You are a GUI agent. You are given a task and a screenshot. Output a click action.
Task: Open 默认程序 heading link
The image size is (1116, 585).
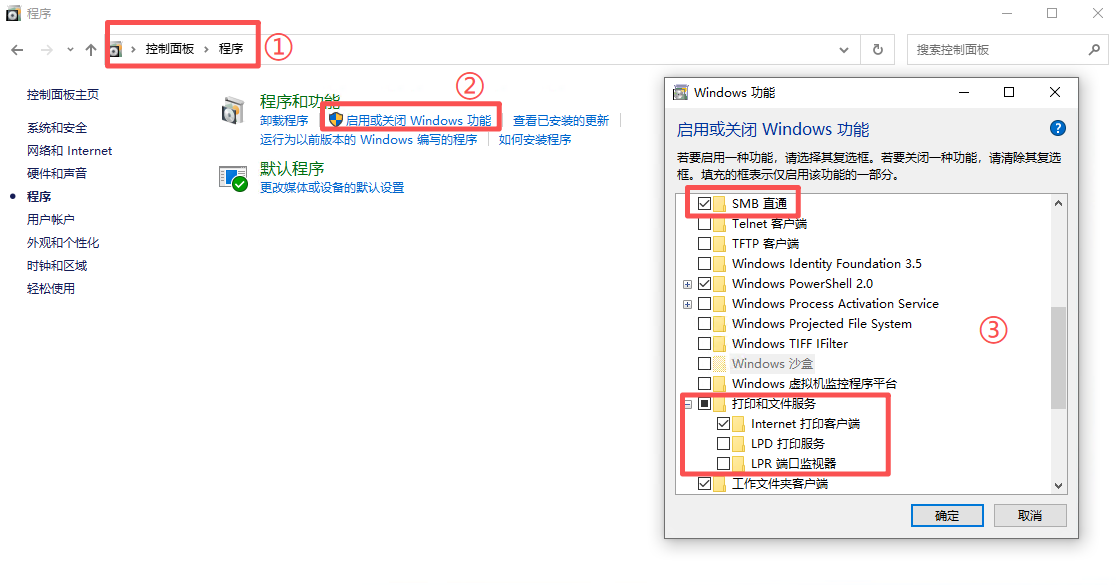click(x=292, y=169)
